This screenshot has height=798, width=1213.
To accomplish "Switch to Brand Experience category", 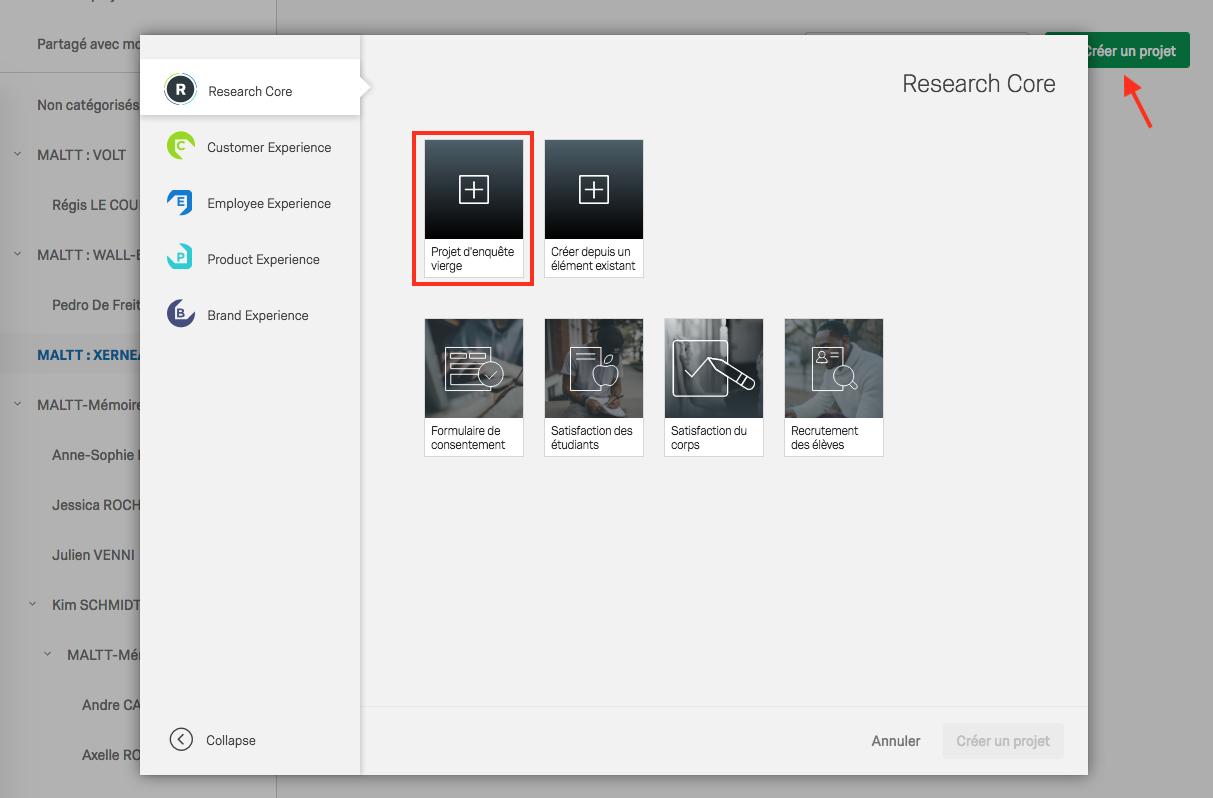I will [250, 315].
